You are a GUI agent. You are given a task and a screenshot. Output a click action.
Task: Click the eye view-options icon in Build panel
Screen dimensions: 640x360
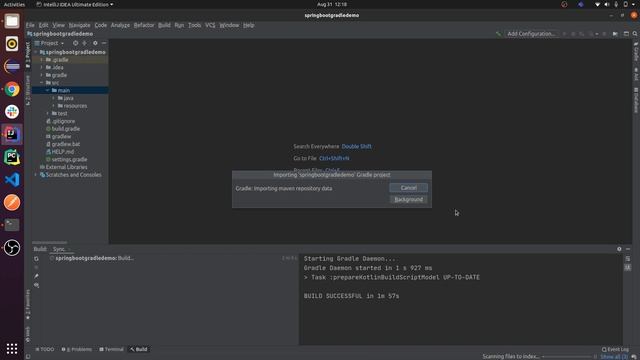coord(36,285)
